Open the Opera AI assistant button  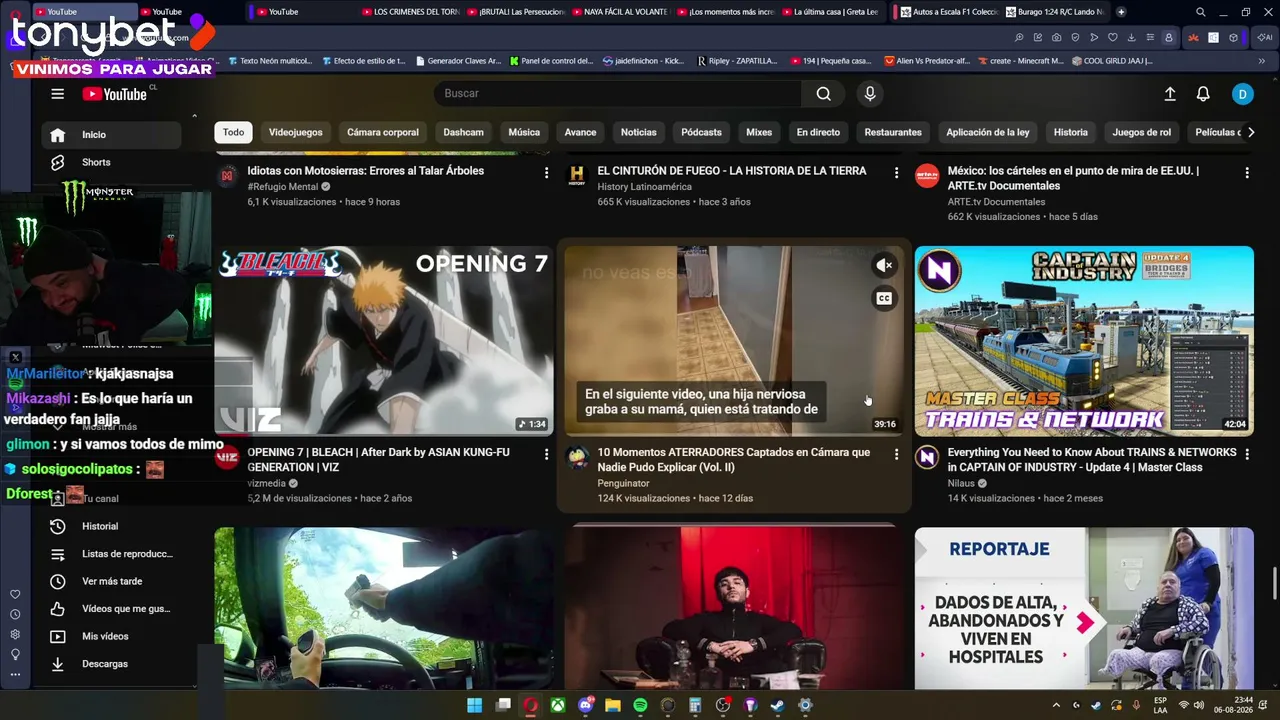click(x=1264, y=37)
